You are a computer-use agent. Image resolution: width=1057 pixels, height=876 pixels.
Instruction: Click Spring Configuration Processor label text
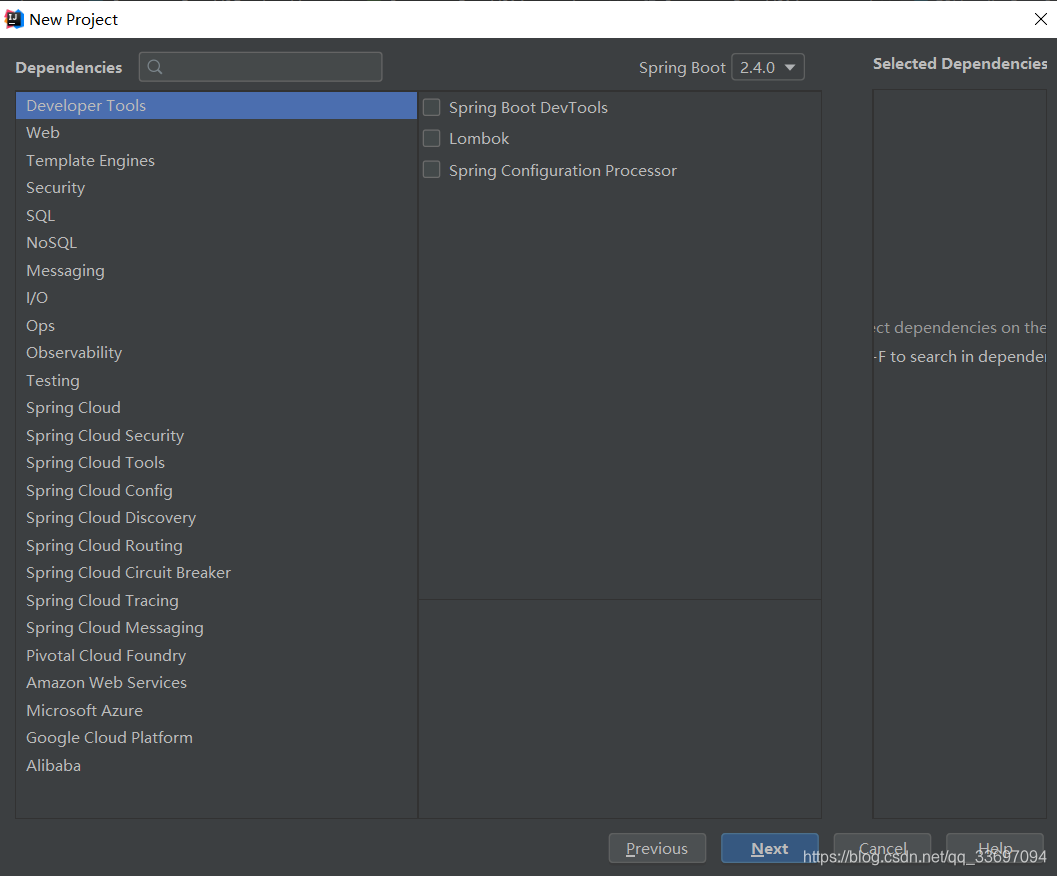click(563, 170)
